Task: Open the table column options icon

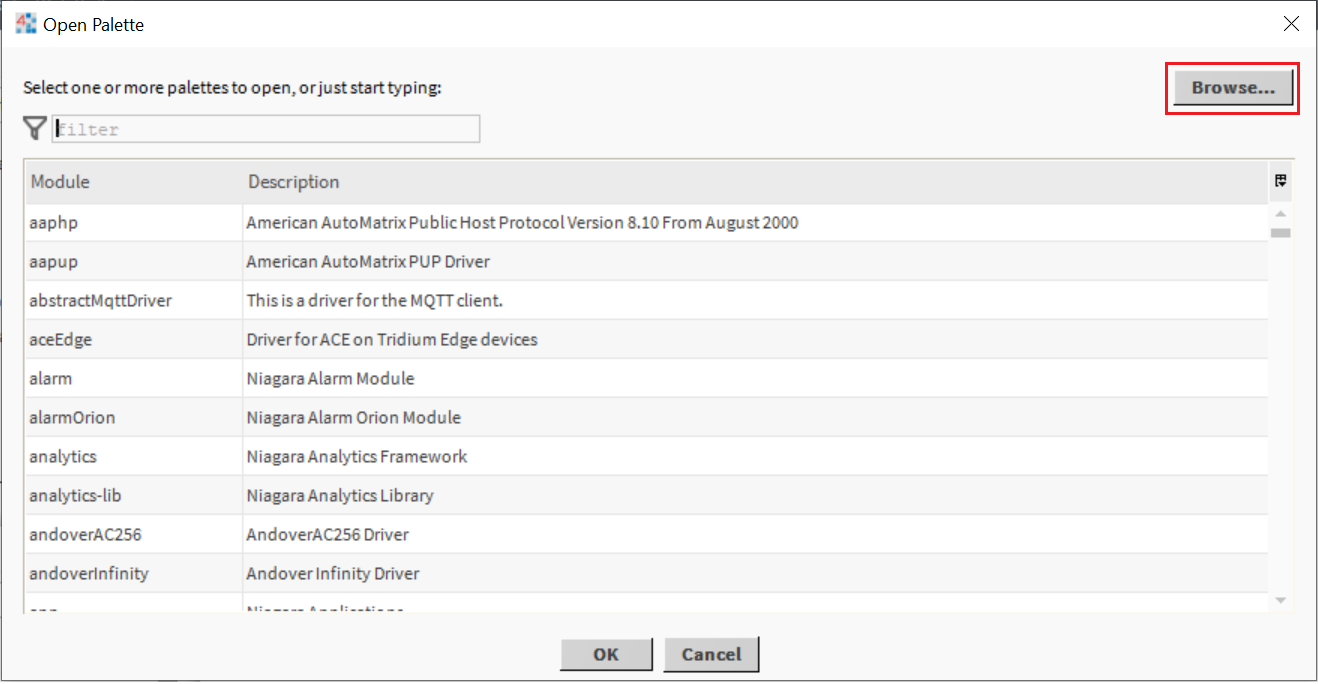Action: coord(1280,181)
